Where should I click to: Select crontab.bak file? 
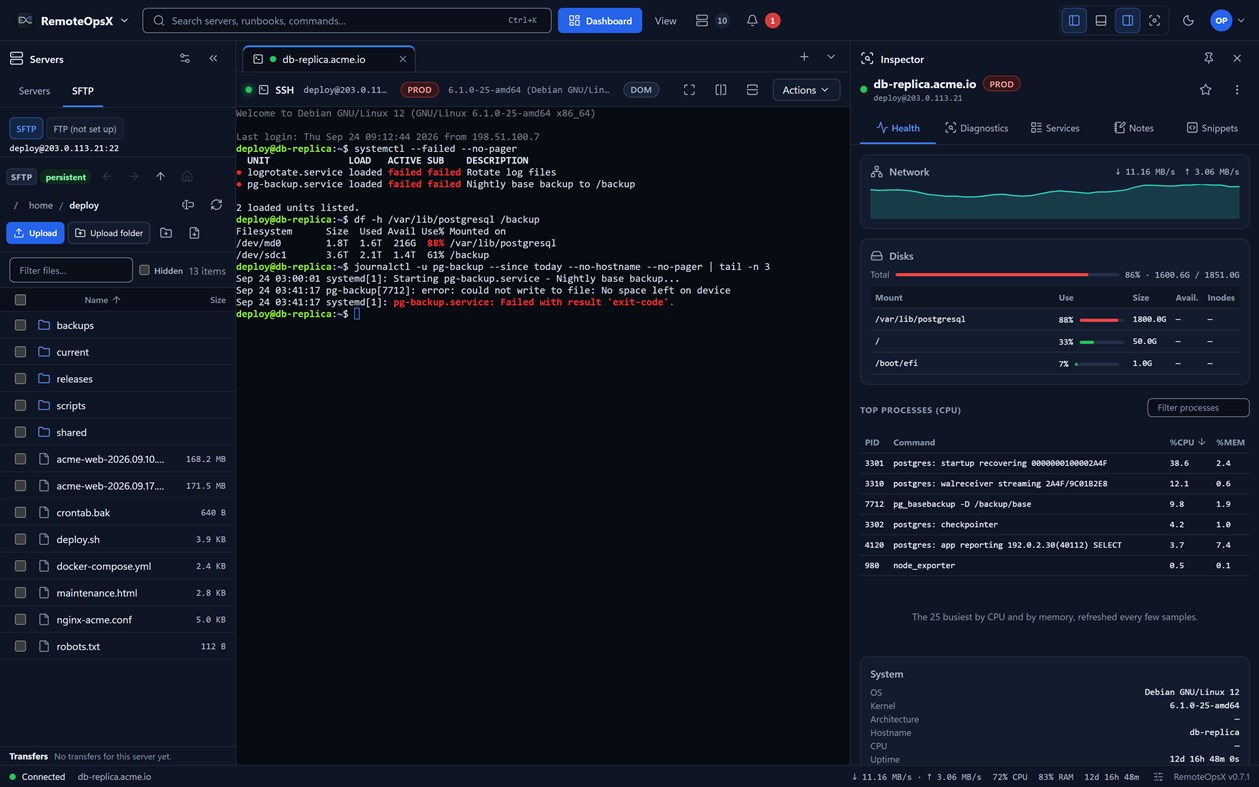[117, 512]
